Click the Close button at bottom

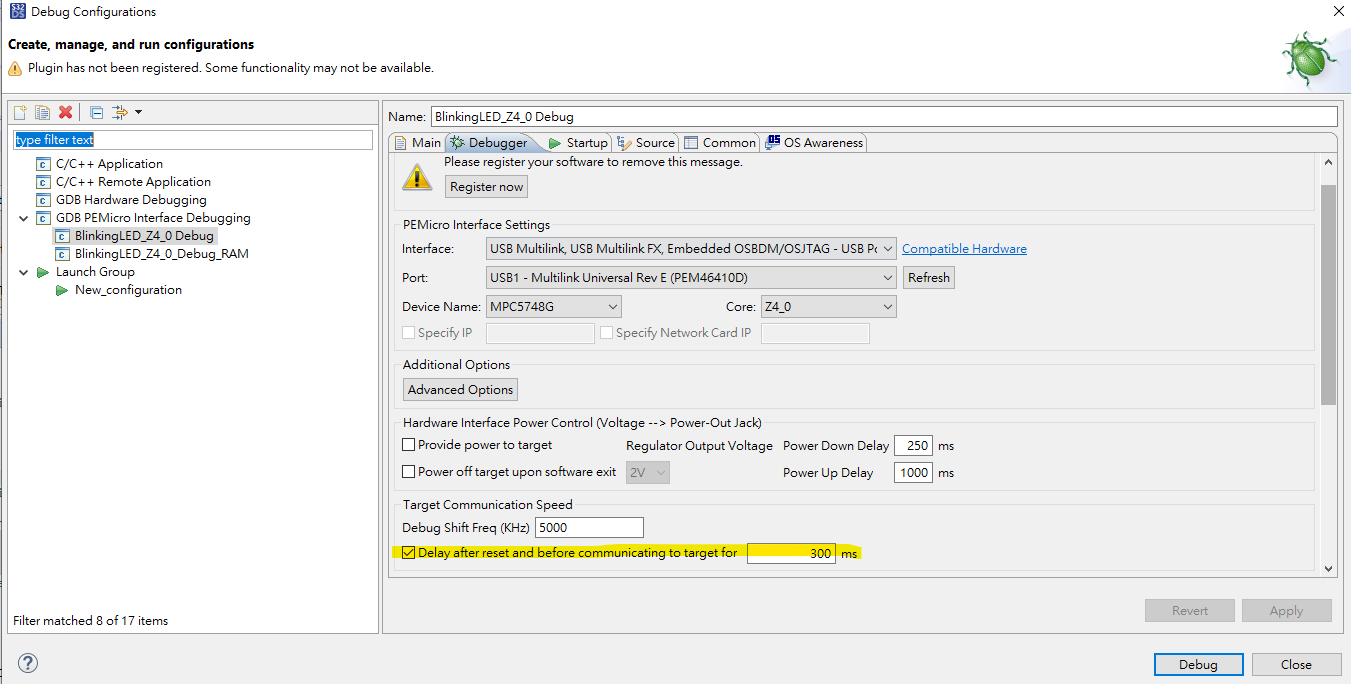tap(1296, 665)
